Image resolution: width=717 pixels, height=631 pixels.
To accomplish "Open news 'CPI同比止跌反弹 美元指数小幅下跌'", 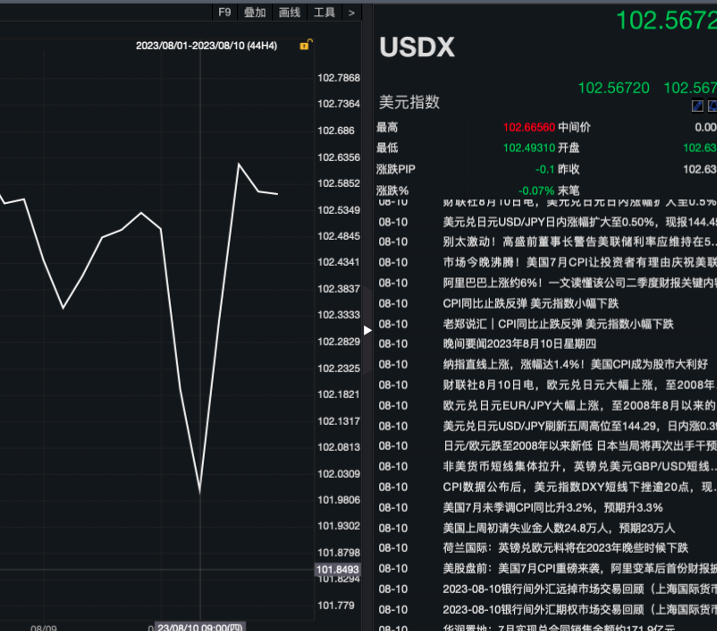I will tap(530, 303).
